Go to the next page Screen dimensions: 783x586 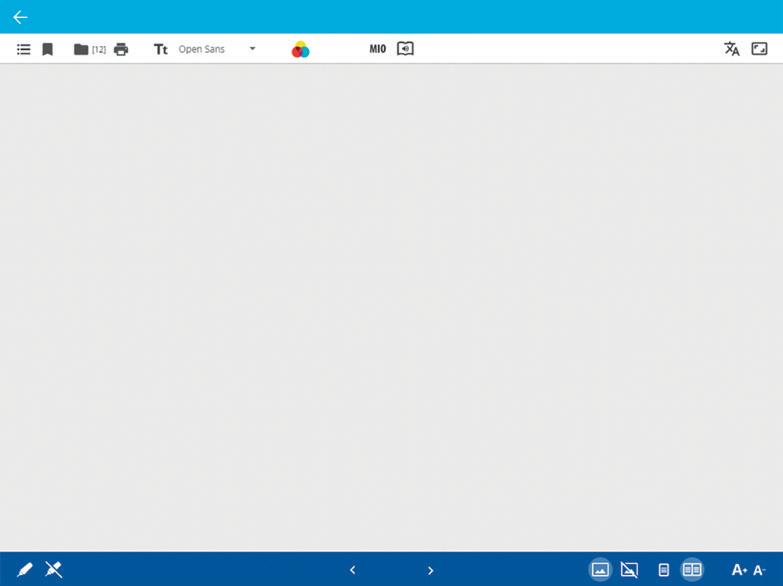430,570
